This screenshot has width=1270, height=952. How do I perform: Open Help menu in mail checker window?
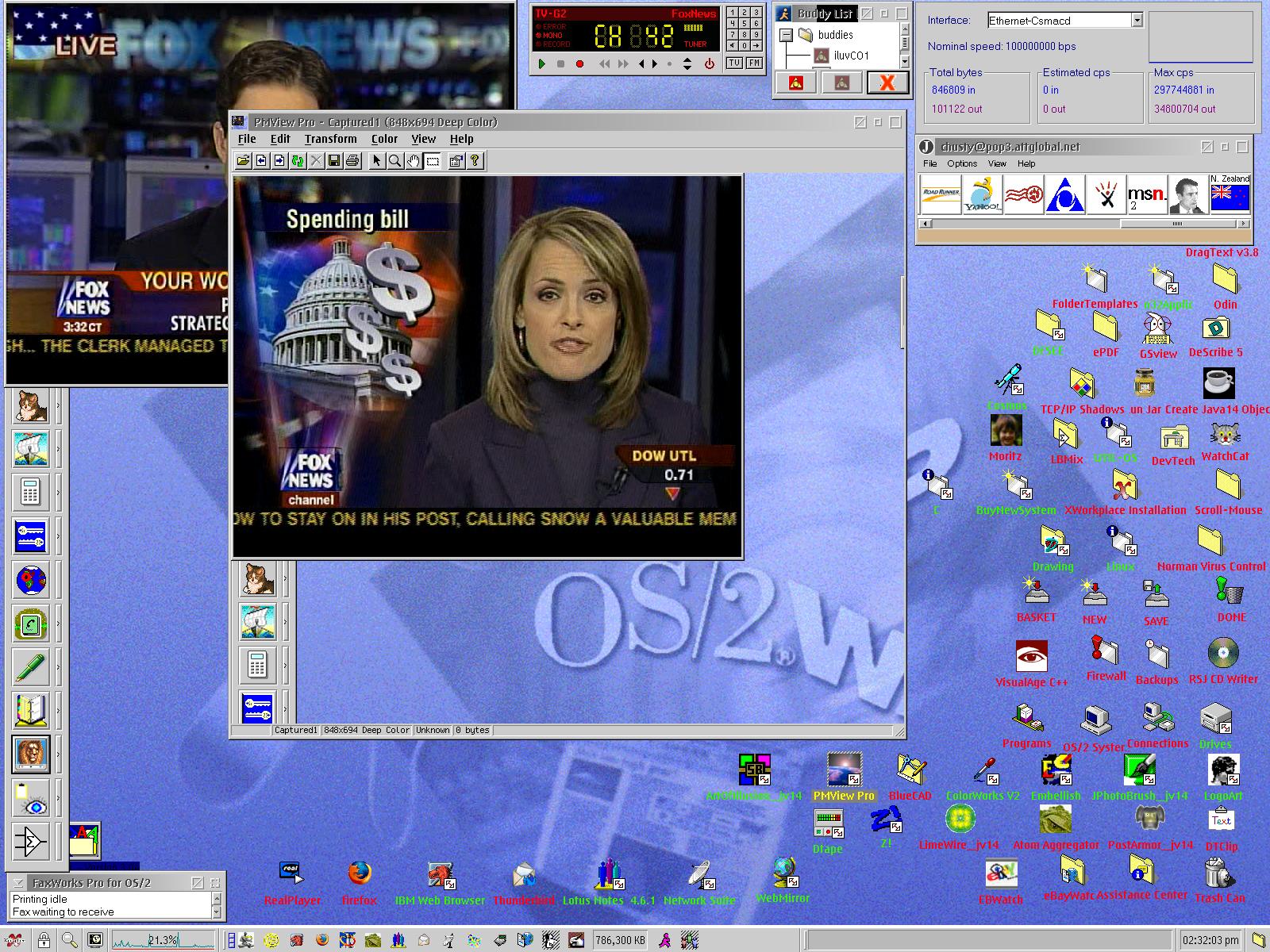click(x=1026, y=163)
